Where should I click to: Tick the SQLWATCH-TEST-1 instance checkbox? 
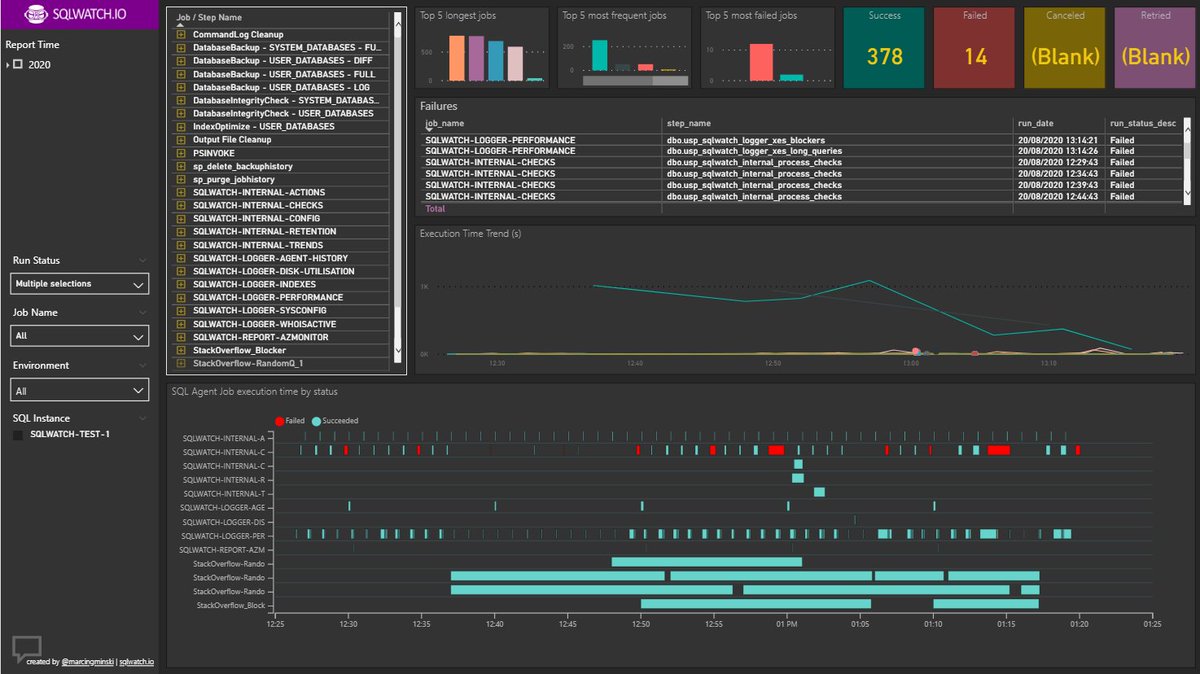(x=18, y=435)
